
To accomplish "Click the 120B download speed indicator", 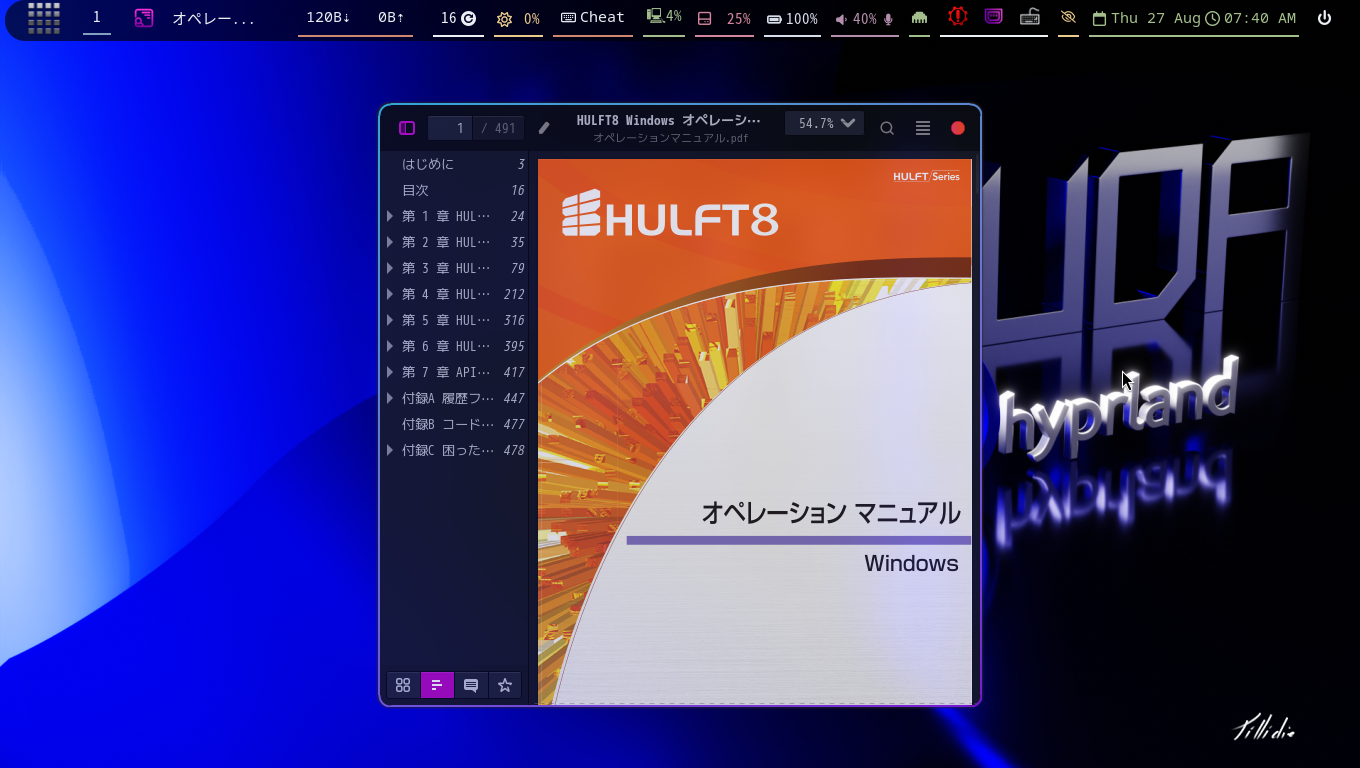I will (x=328, y=18).
